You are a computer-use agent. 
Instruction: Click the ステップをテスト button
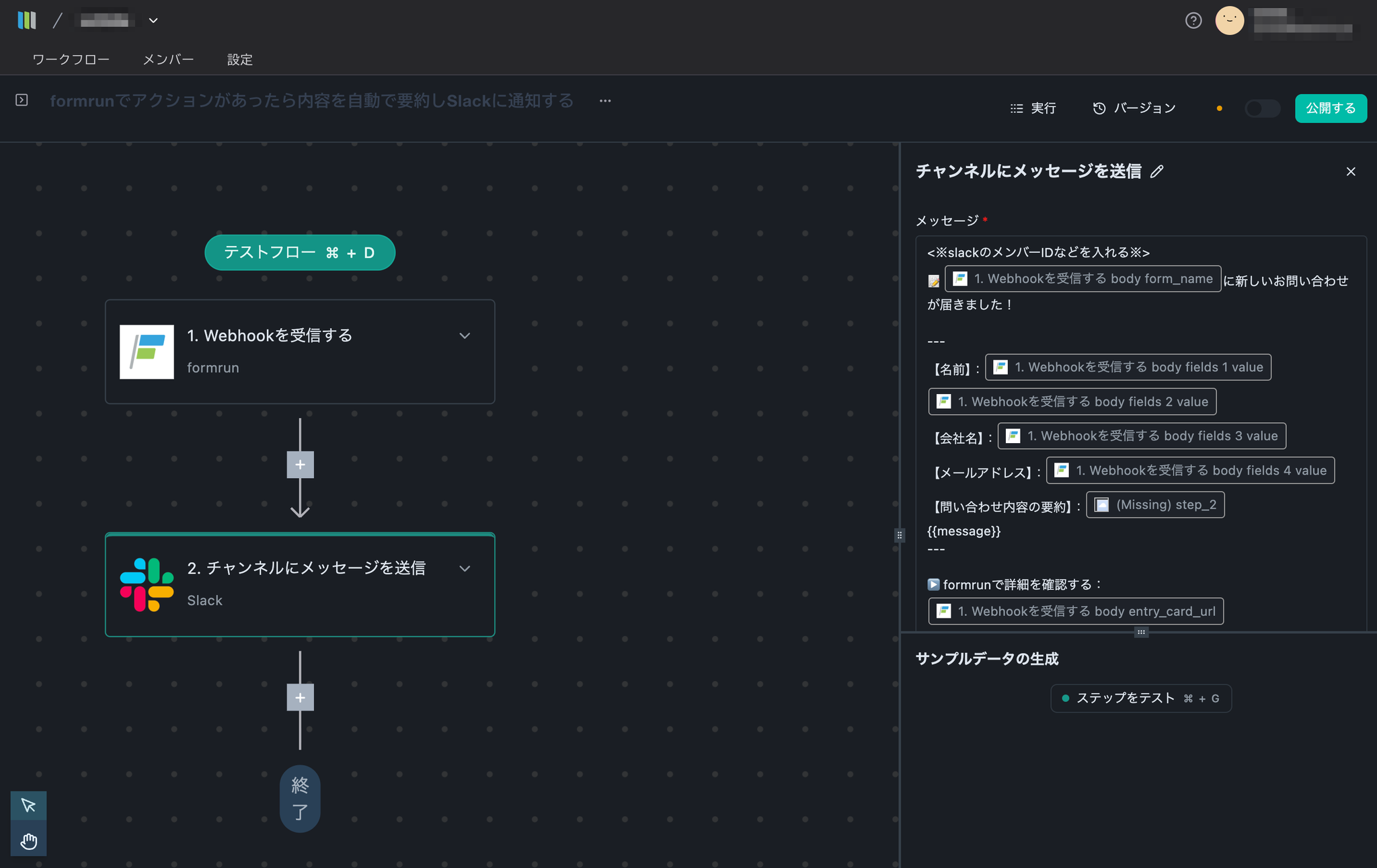coord(1140,699)
